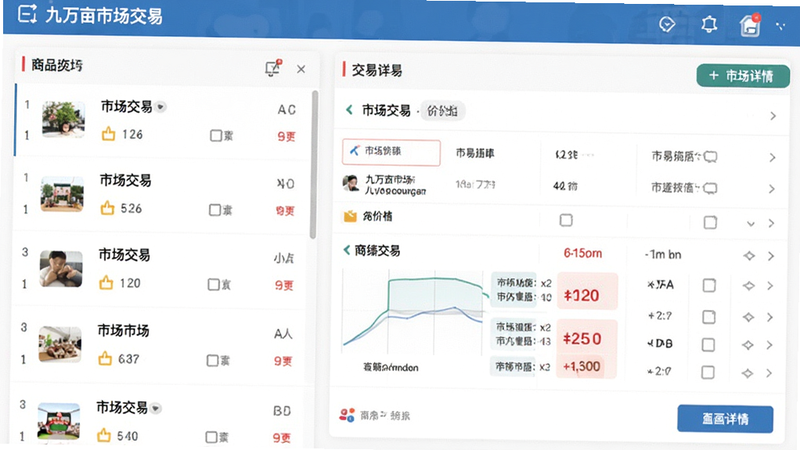The image size is (800, 450).
Task: Expand right chevron of the -1m bn row
Action: tap(771, 256)
